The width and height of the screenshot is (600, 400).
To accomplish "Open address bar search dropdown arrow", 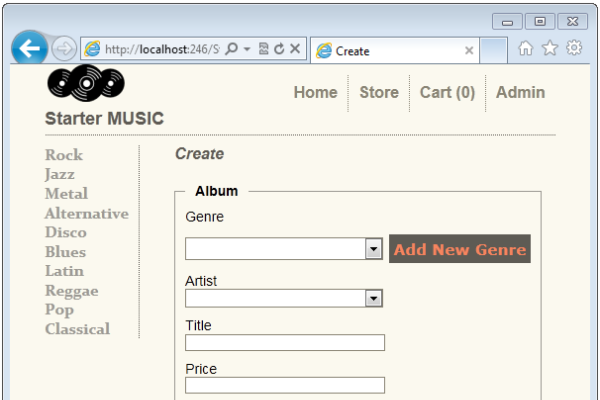I will (246, 49).
